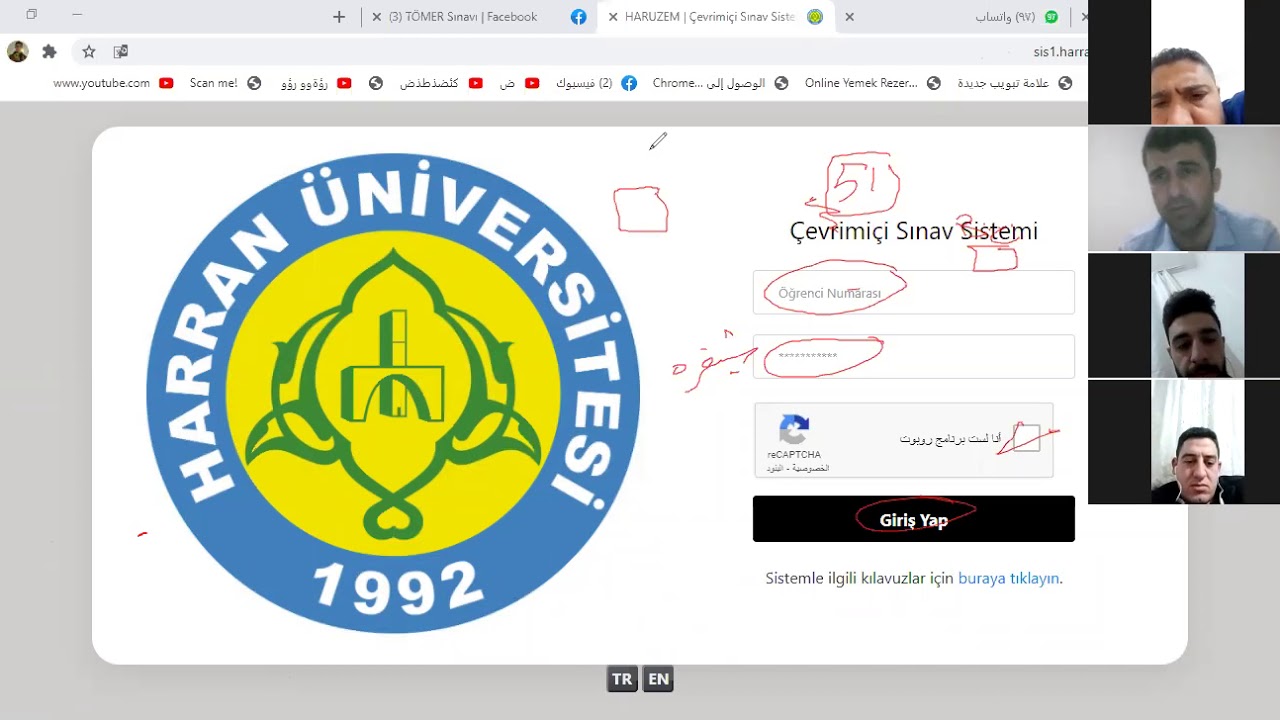Open the Online Yemek Rezer... bookmark

pyautogui.click(x=872, y=83)
